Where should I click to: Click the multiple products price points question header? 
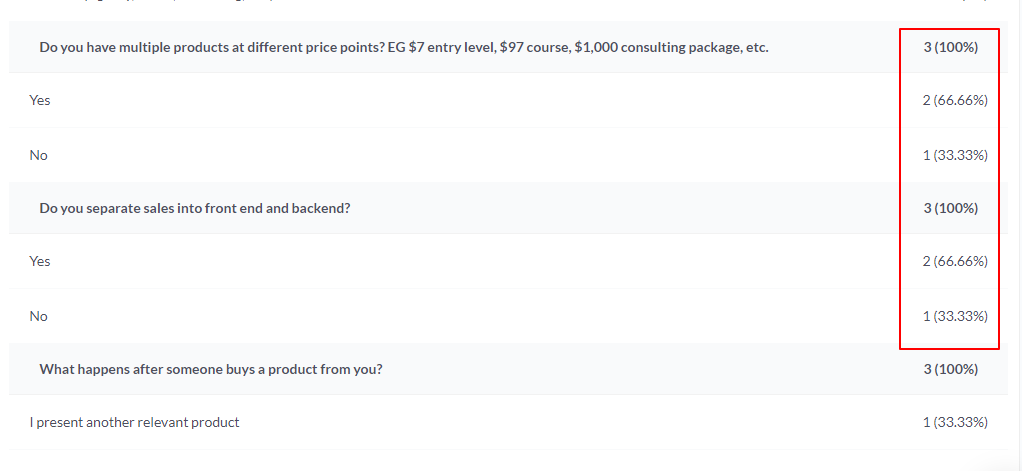[x=404, y=47]
